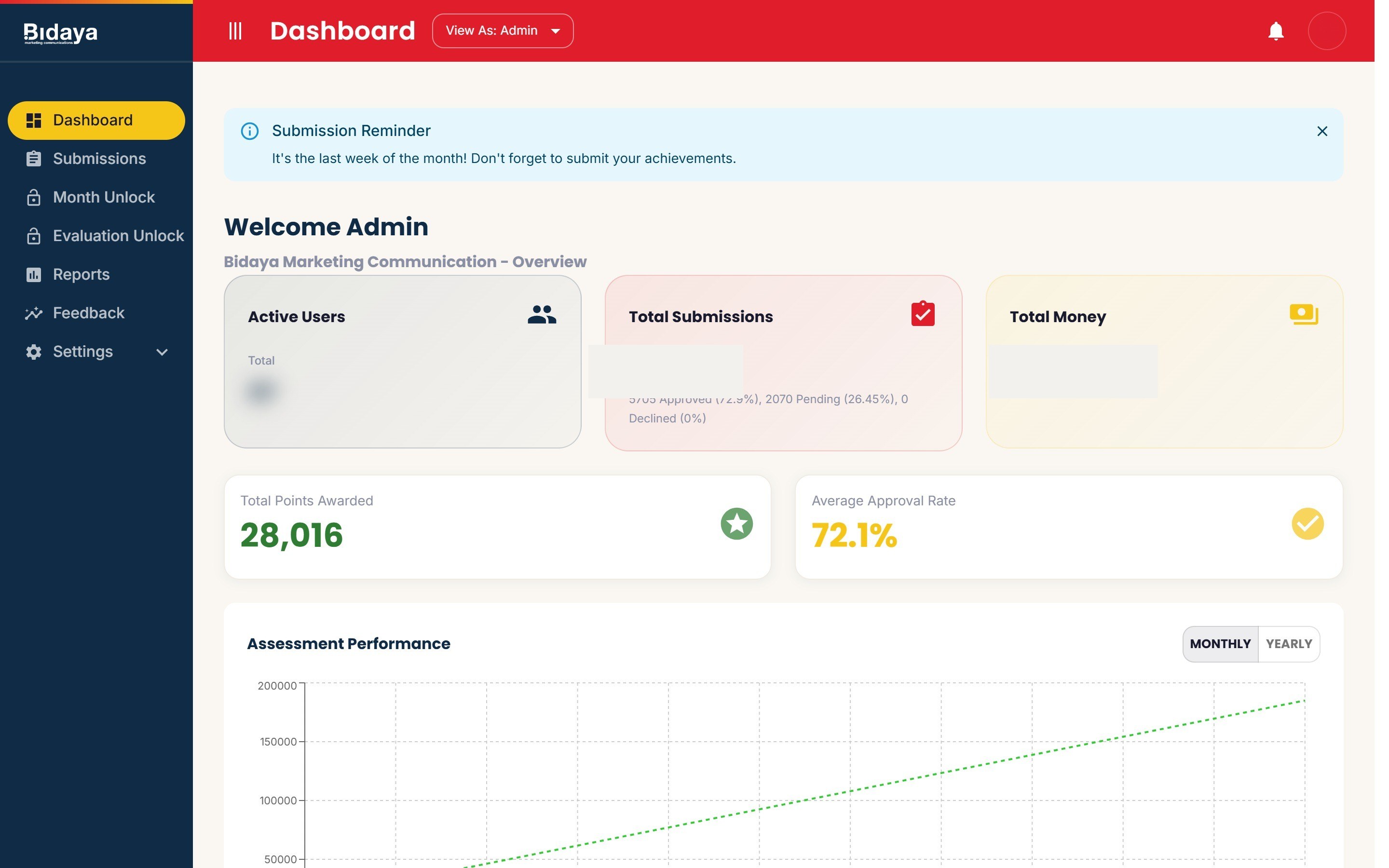Click the Total Submissions clipboard icon
Image resolution: width=1389 pixels, height=868 pixels.
click(922, 314)
